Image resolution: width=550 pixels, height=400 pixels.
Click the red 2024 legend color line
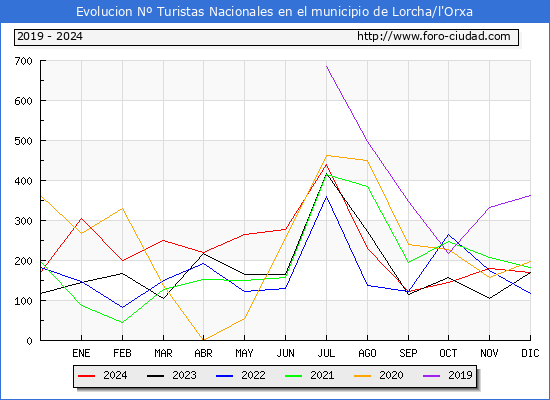coord(87,376)
